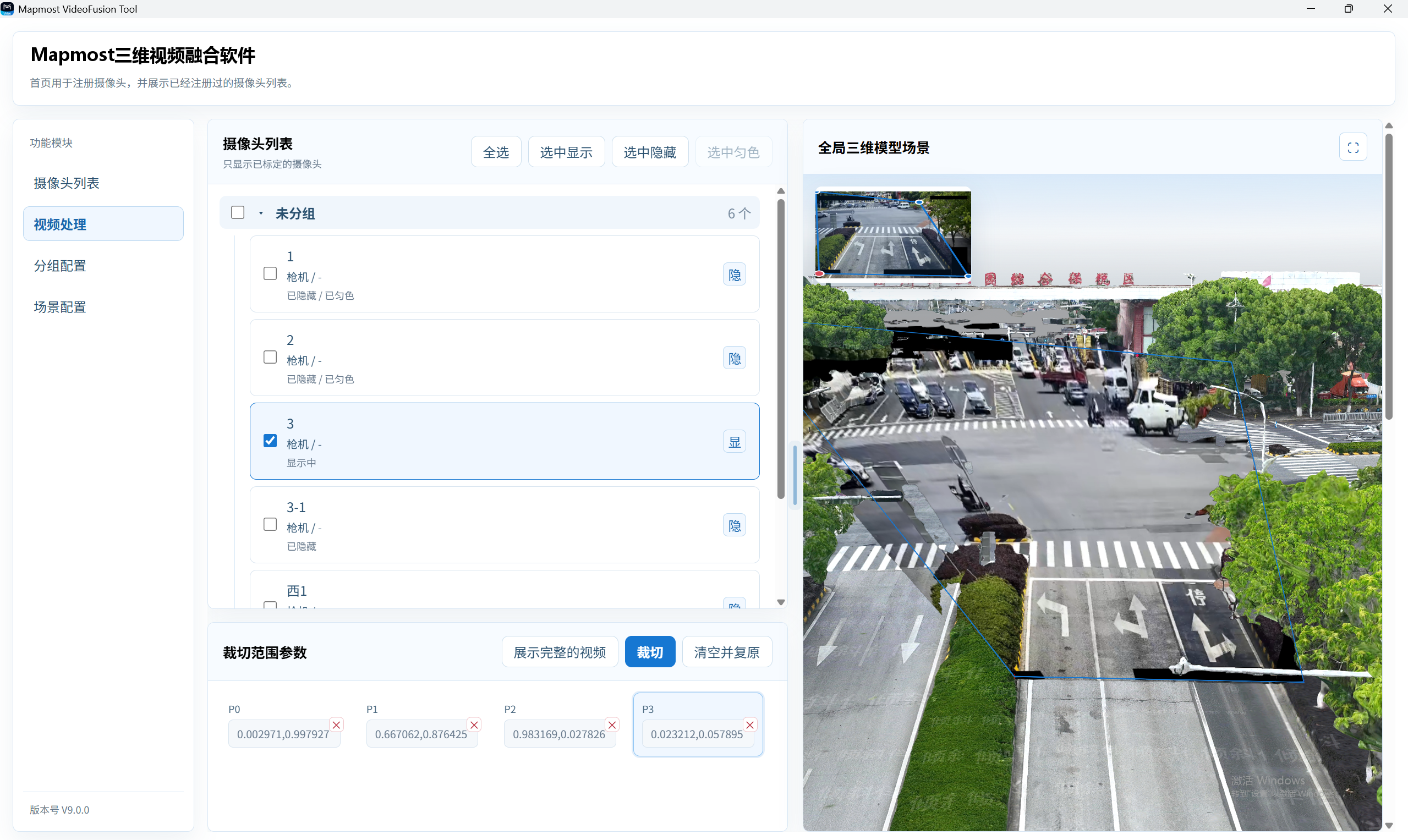The height and width of the screenshot is (840, 1408).
Task: Toggle visibility of camera 2
Action: (x=735, y=358)
